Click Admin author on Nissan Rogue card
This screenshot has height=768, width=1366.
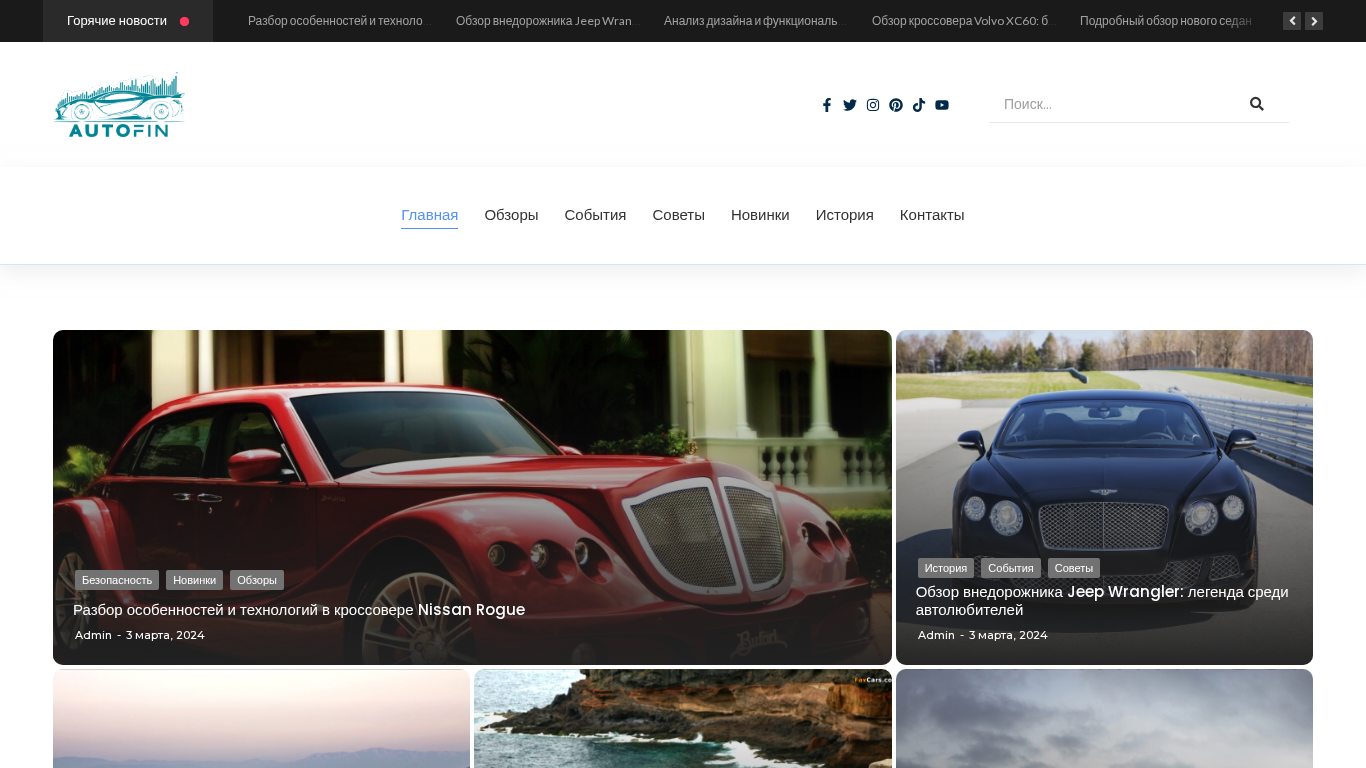pyautogui.click(x=93, y=635)
